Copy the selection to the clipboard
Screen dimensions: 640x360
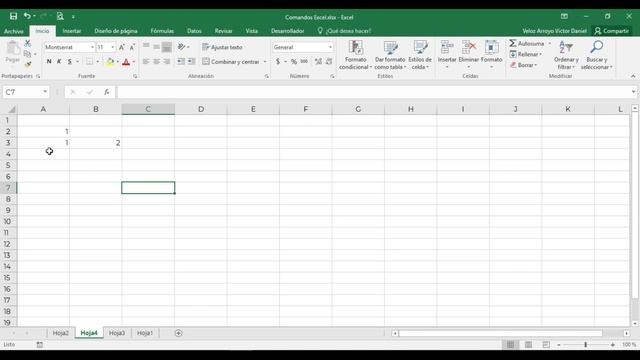tap(27, 54)
